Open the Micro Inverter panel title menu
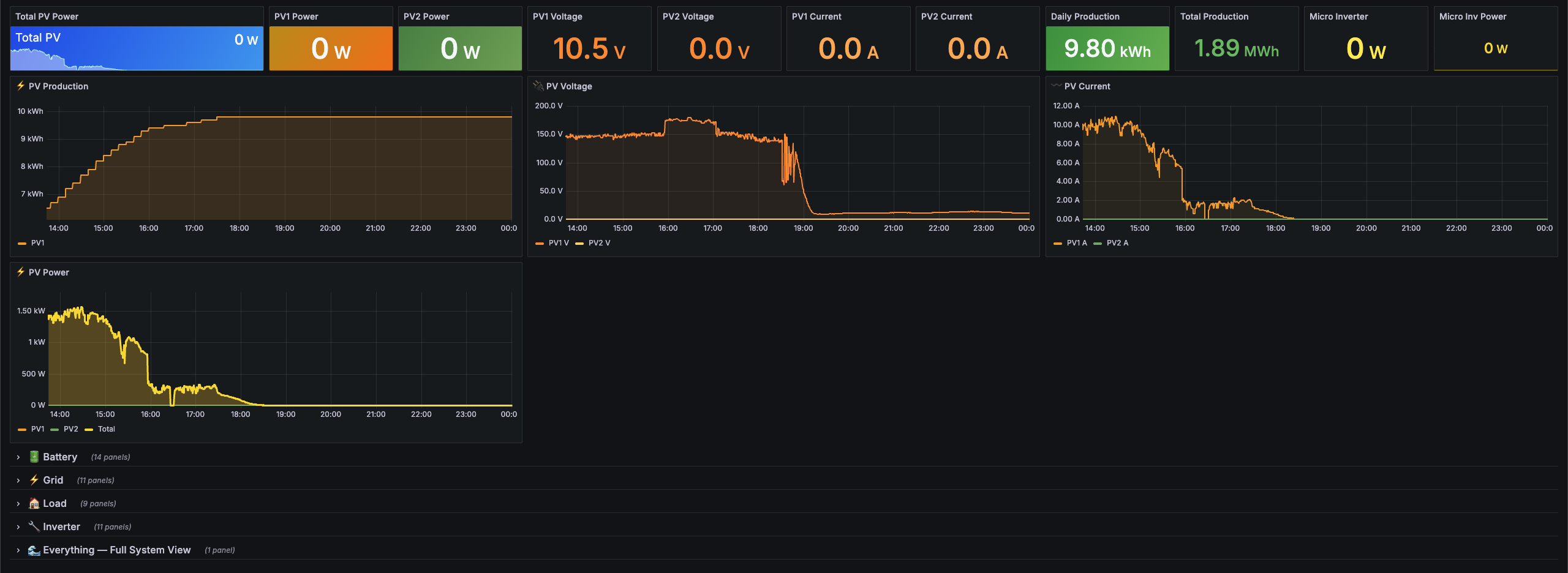1568x573 pixels. coord(1338,17)
